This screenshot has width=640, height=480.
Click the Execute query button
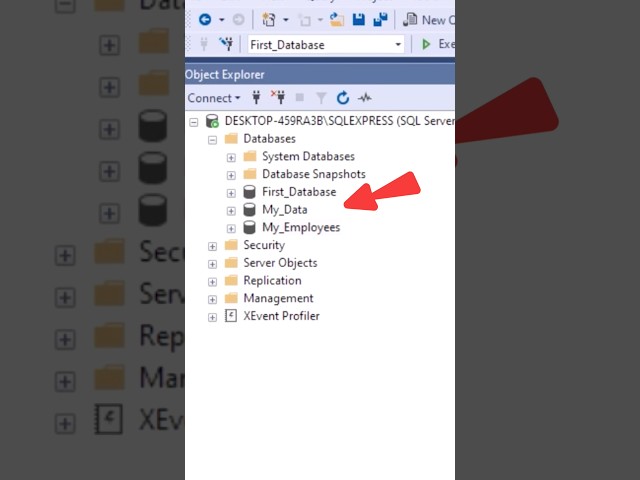438,44
